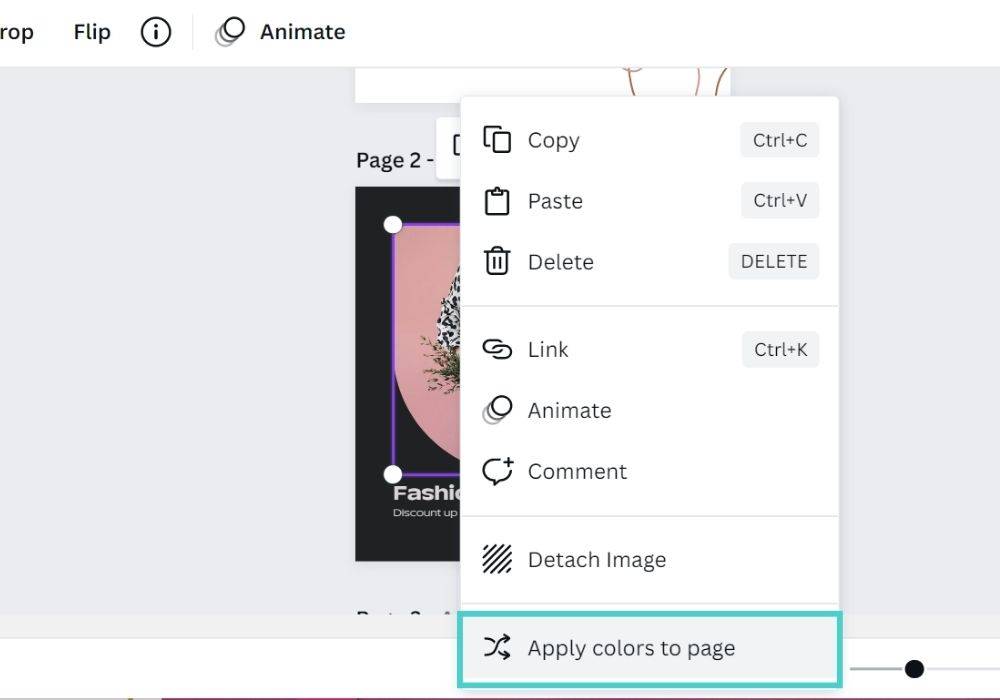This screenshot has width=1000, height=700.
Task: Click the Paste clipboard icon
Action: tap(497, 201)
